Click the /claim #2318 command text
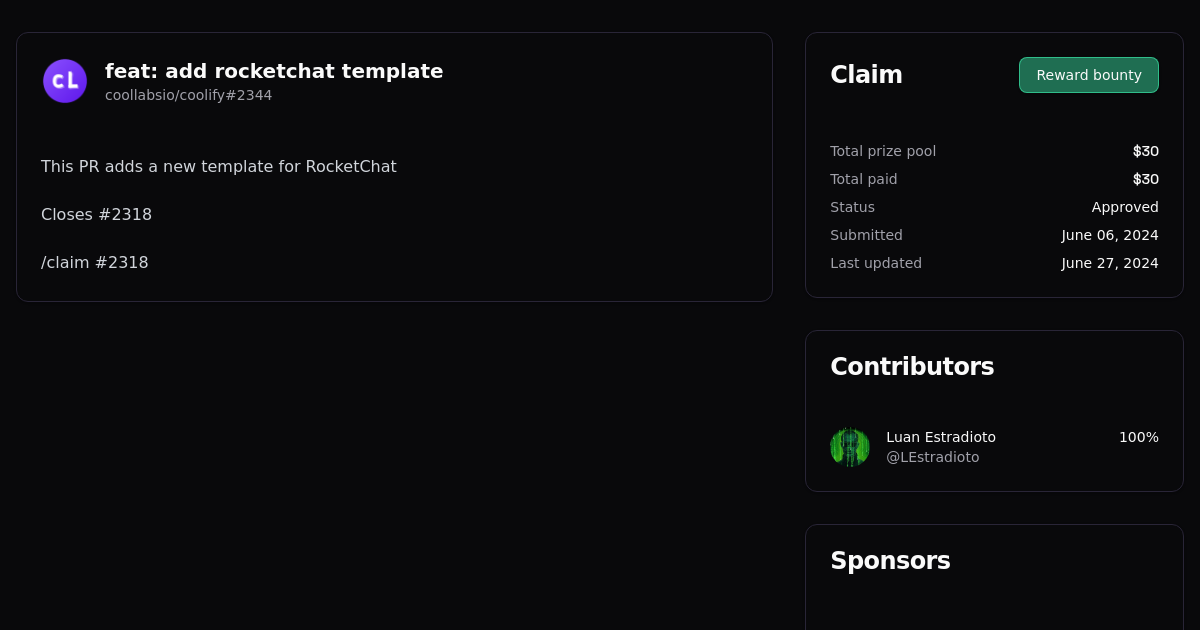 [95, 262]
